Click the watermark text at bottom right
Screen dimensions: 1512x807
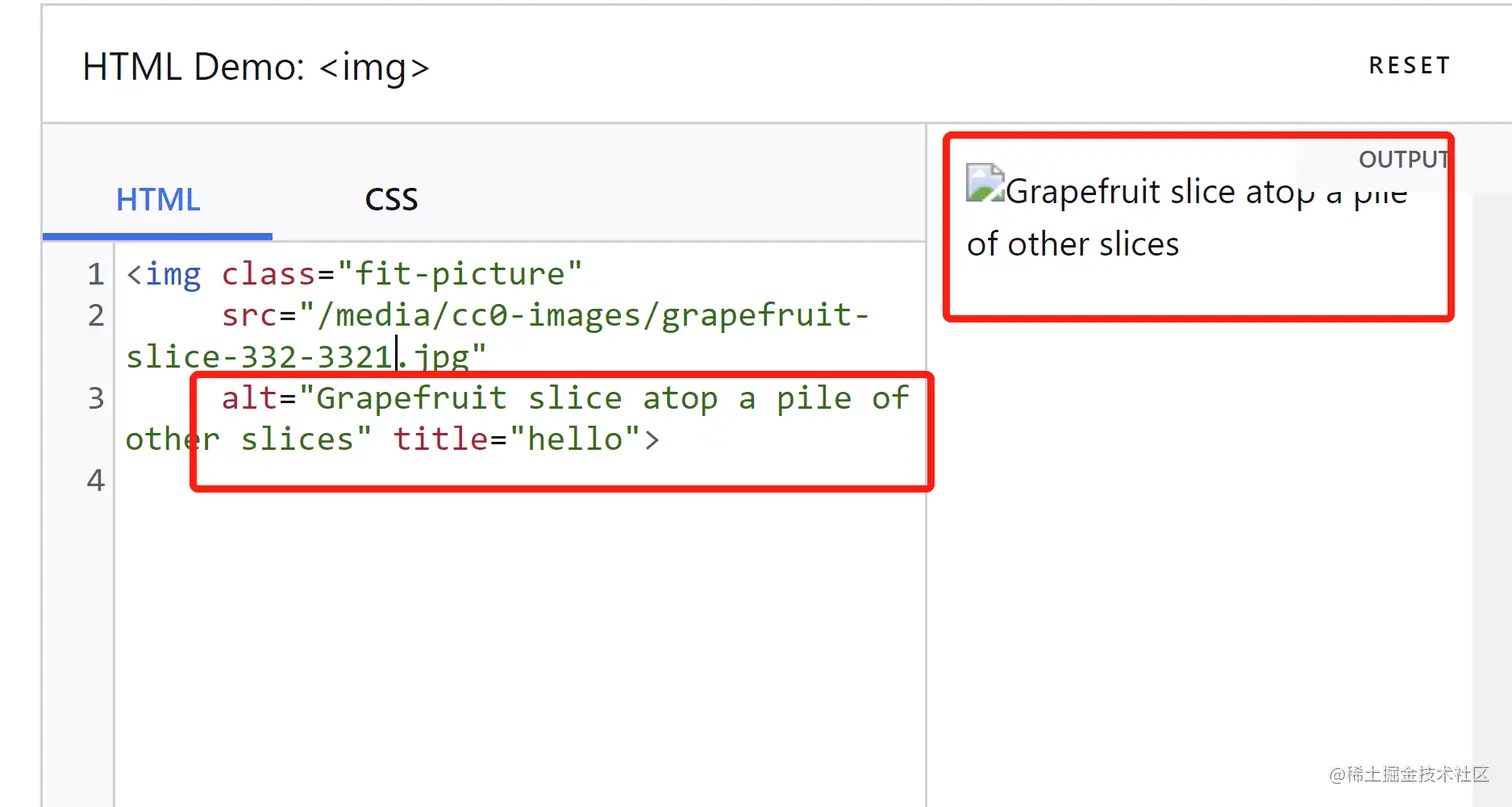click(x=1409, y=775)
